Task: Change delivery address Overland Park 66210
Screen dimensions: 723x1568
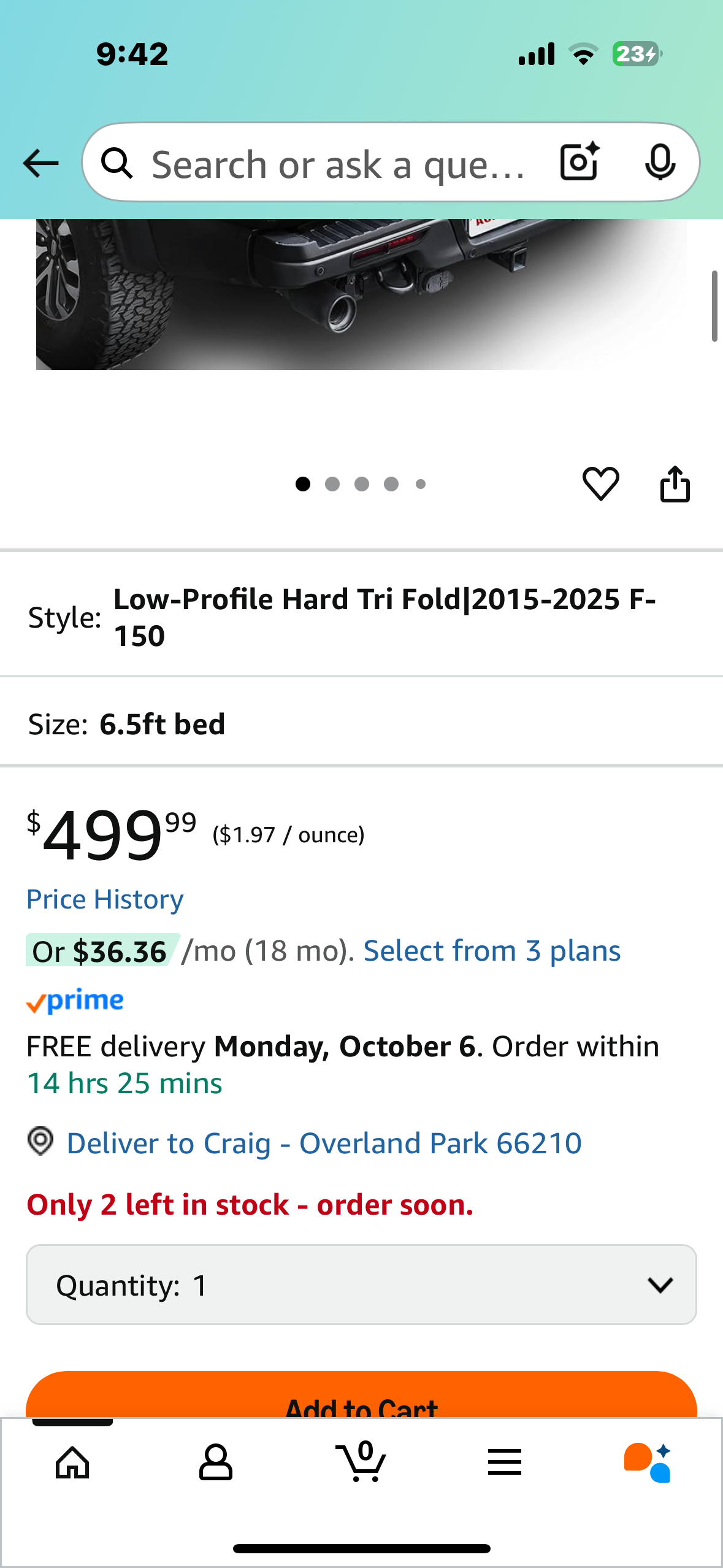Action: [x=324, y=1143]
